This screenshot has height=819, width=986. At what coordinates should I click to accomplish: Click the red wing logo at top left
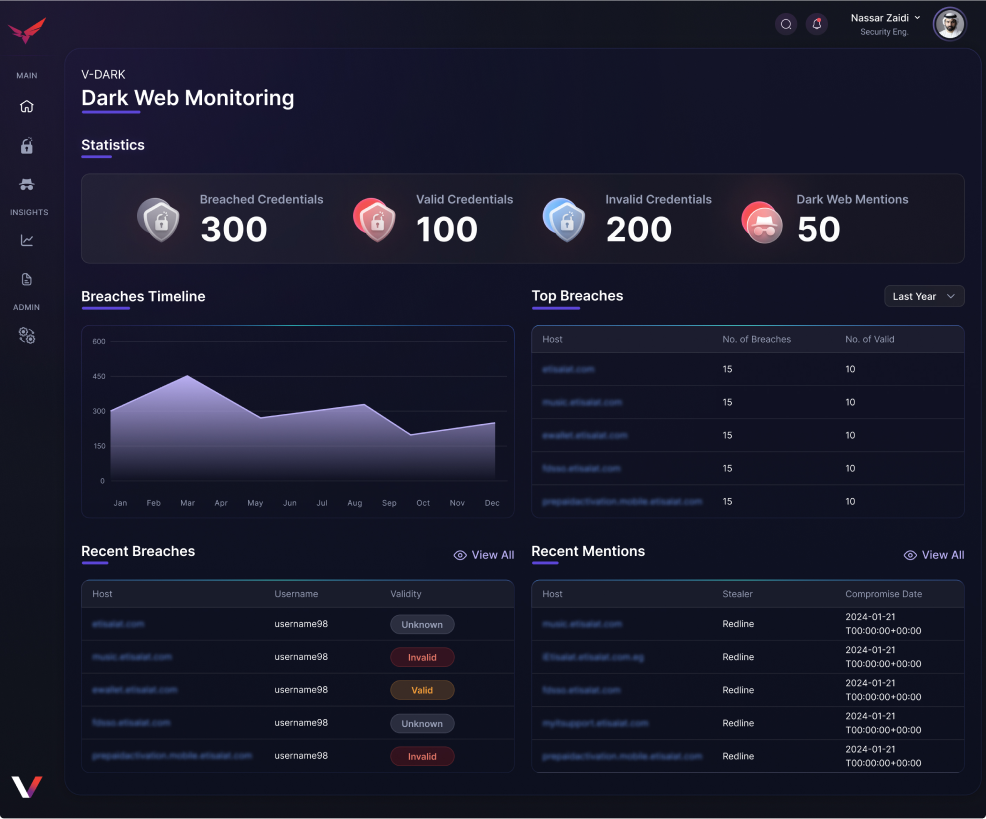(x=27, y=31)
